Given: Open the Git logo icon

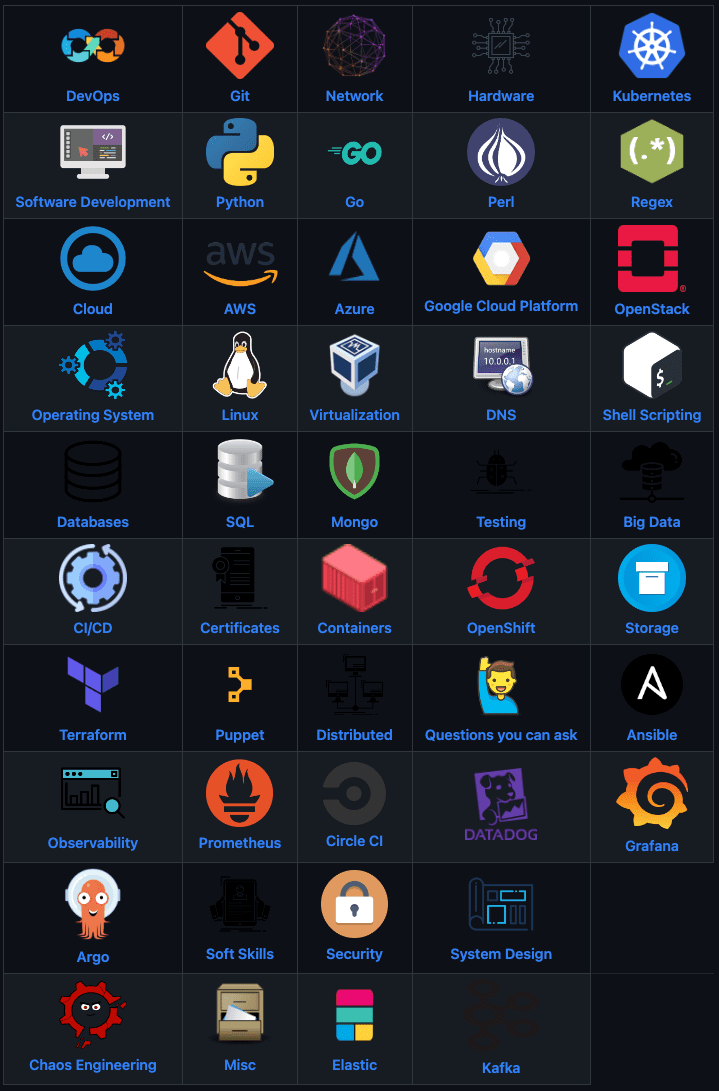Looking at the screenshot, I should 239,45.
